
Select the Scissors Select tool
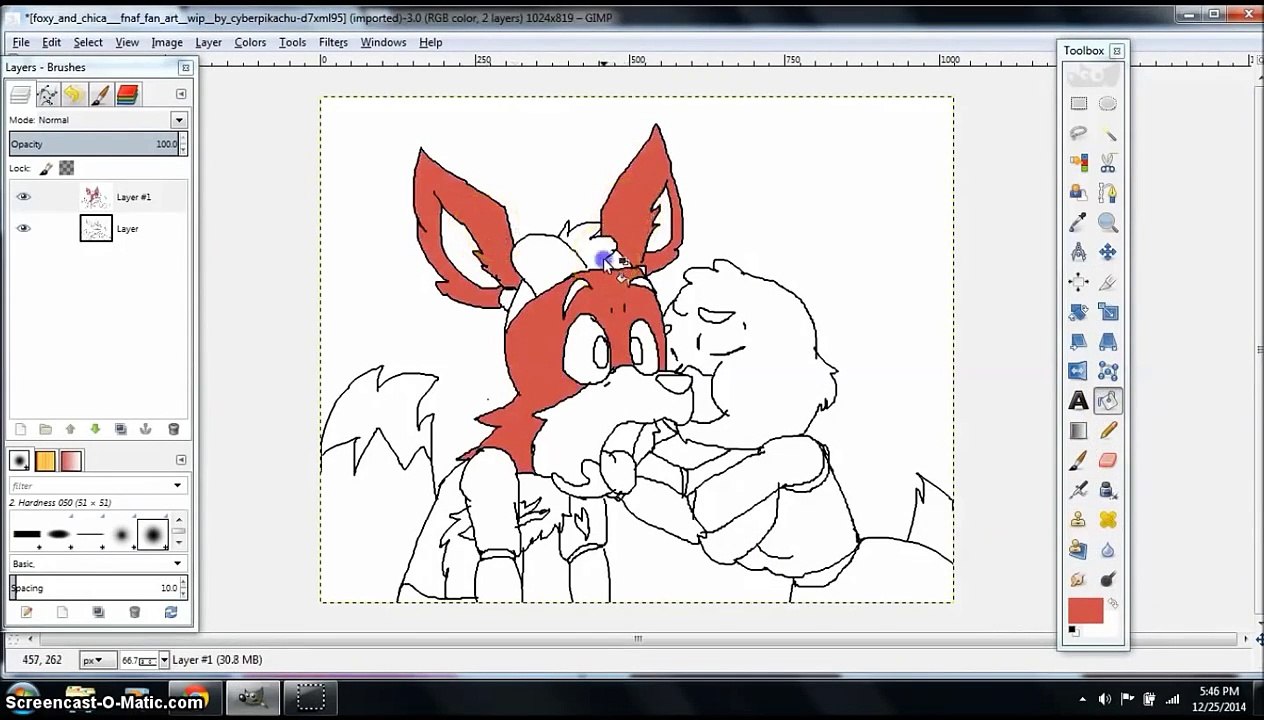tap(1108, 163)
